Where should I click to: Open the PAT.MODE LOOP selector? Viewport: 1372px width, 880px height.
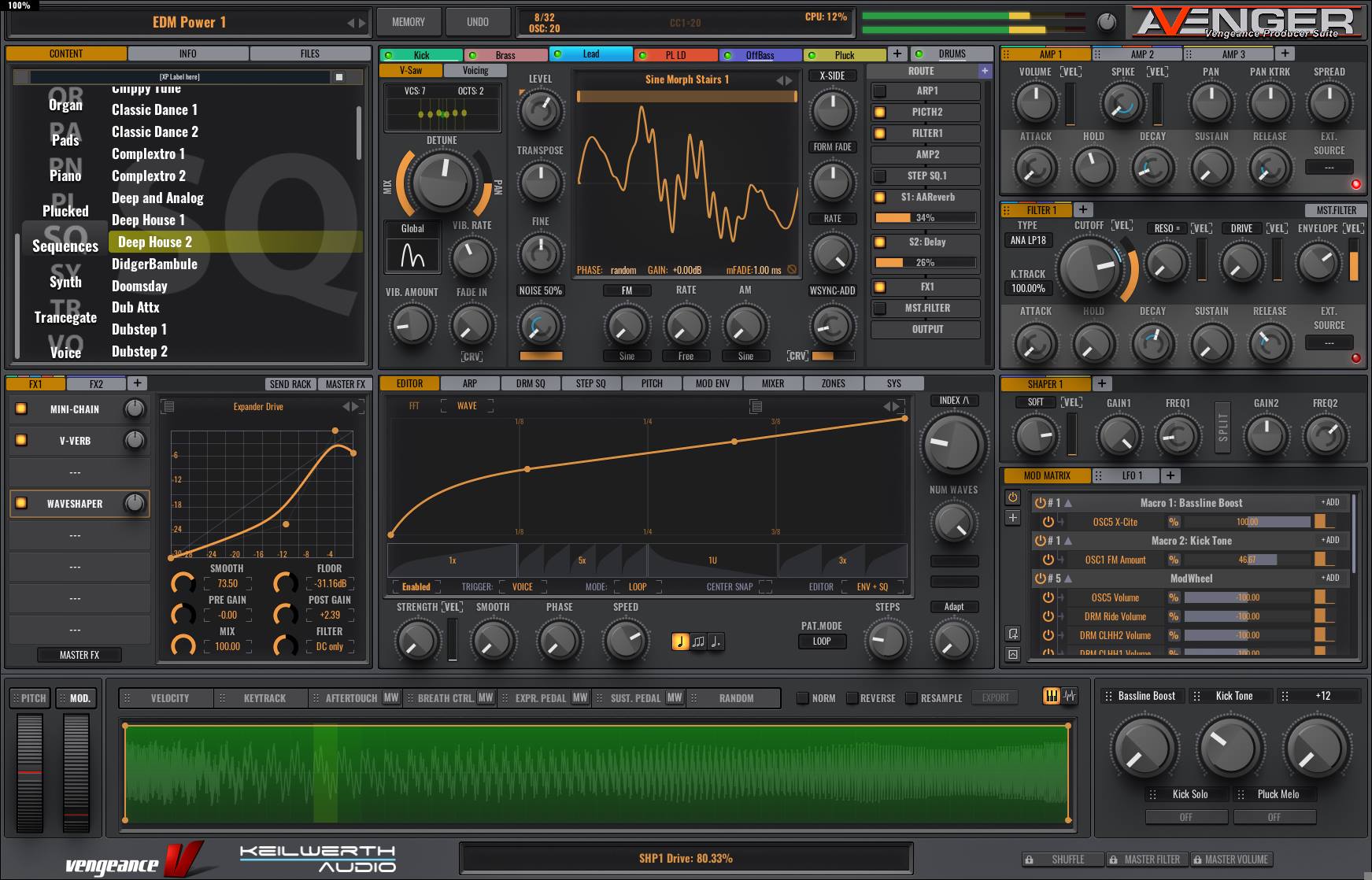(821, 642)
